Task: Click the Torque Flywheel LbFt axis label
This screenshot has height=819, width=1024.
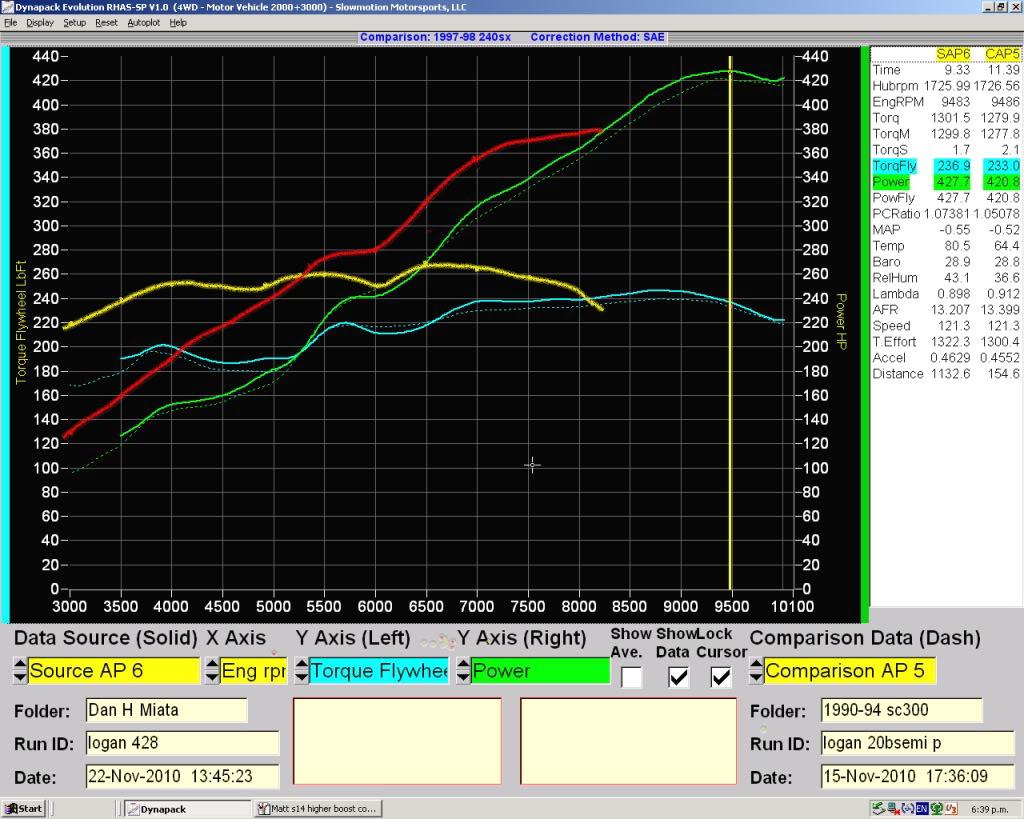Action: [x=21, y=322]
